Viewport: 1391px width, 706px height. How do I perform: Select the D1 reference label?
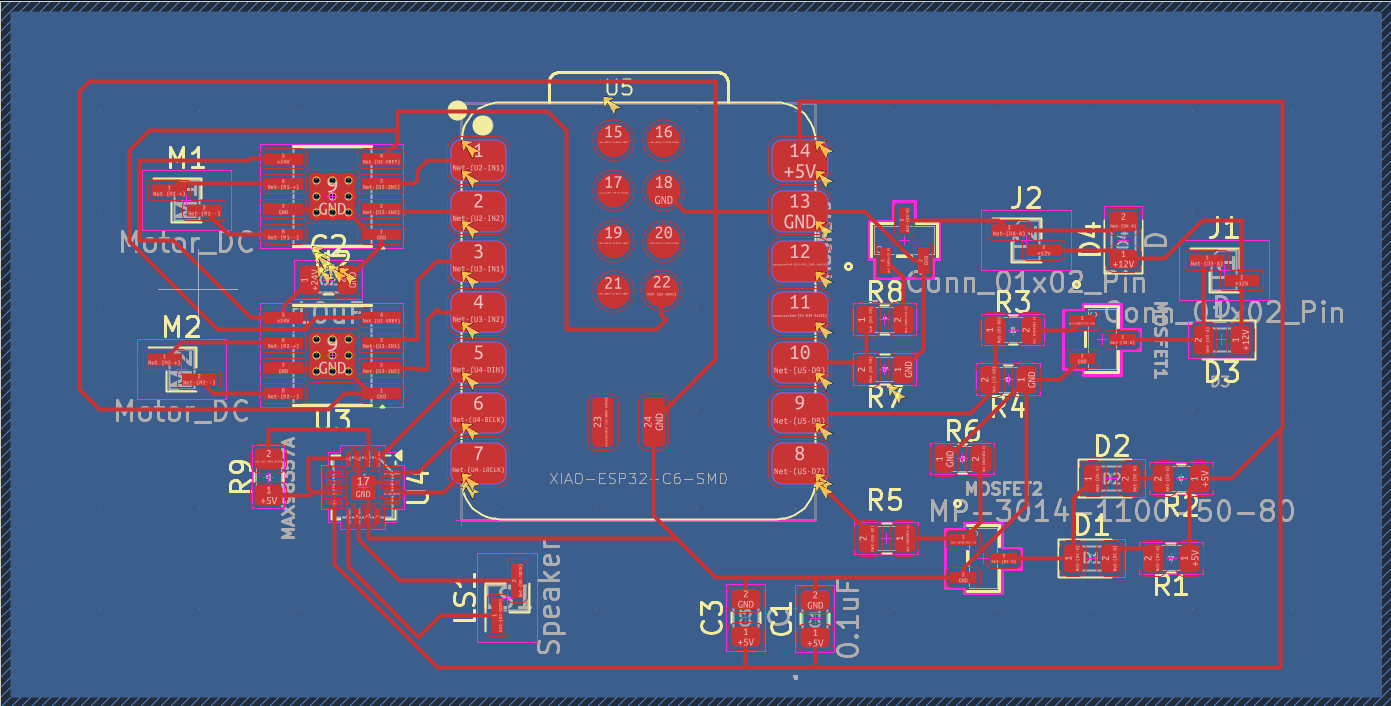[x=1091, y=524]
